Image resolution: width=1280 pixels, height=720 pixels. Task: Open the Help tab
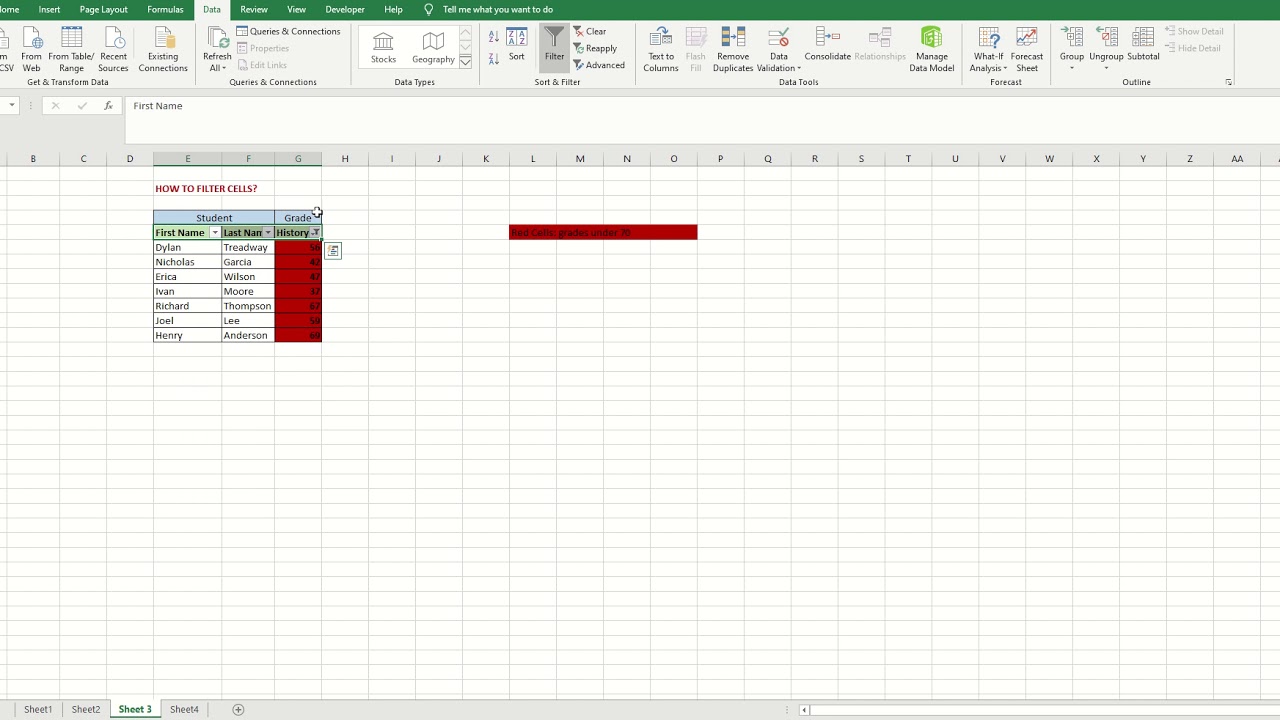point(393,9)
